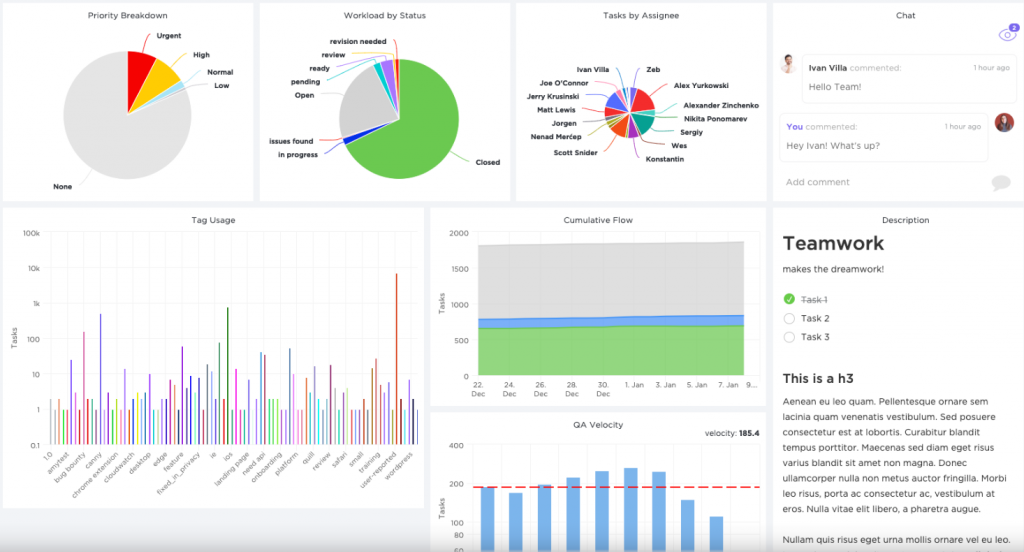
Task: Click the "Nikita Ponomarev" assignee label
Action: [715, 119]
